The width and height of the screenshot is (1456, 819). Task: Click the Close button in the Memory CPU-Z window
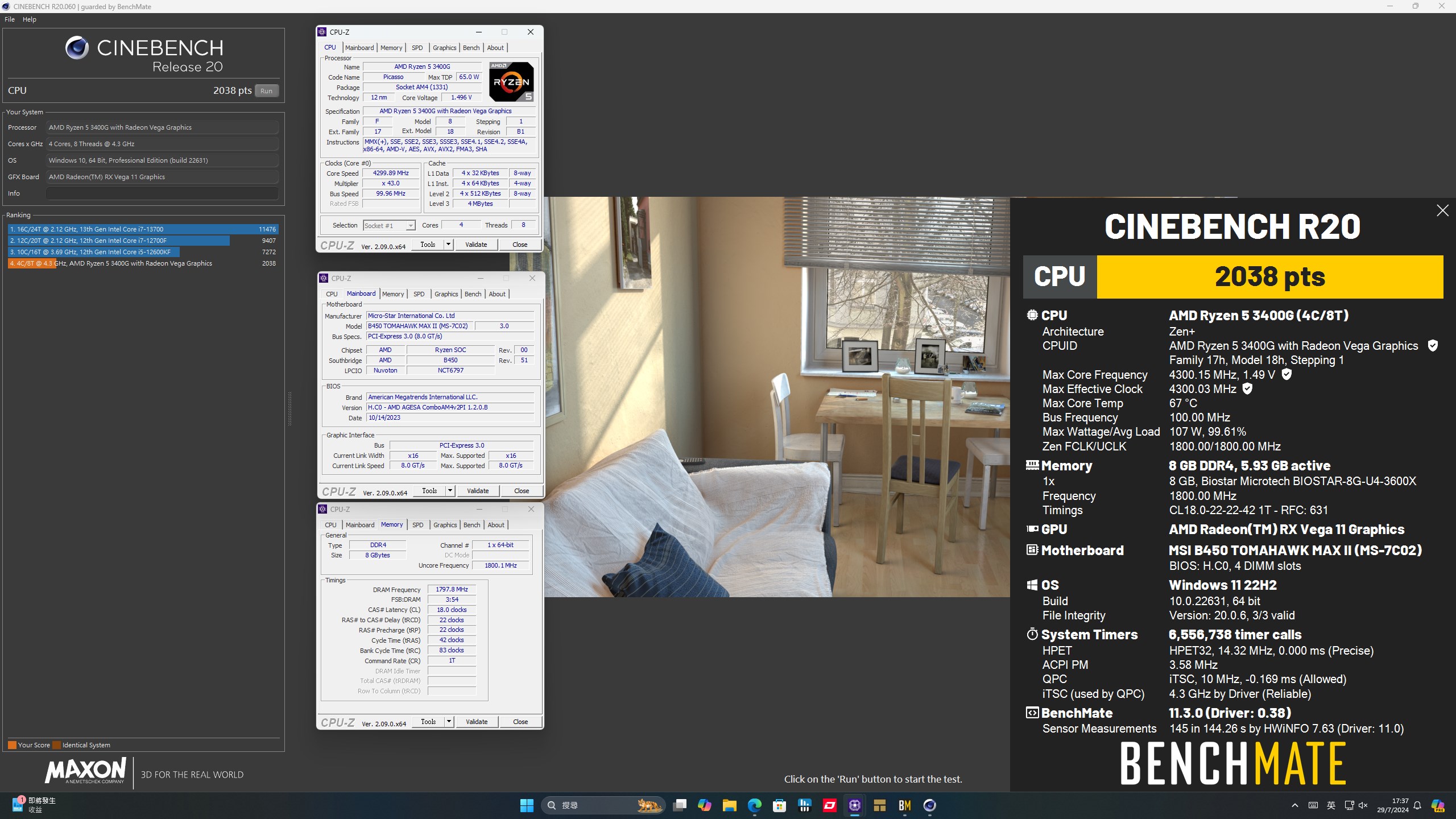(x=520, y=722)
